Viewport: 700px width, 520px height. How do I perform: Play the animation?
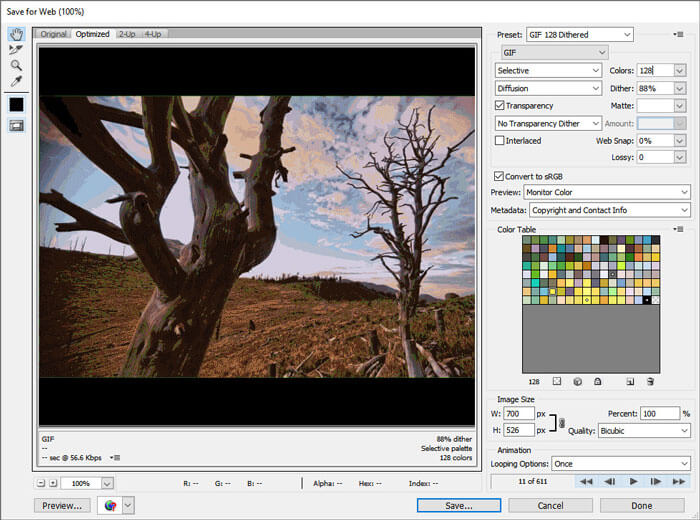click(x=633, y=481)
